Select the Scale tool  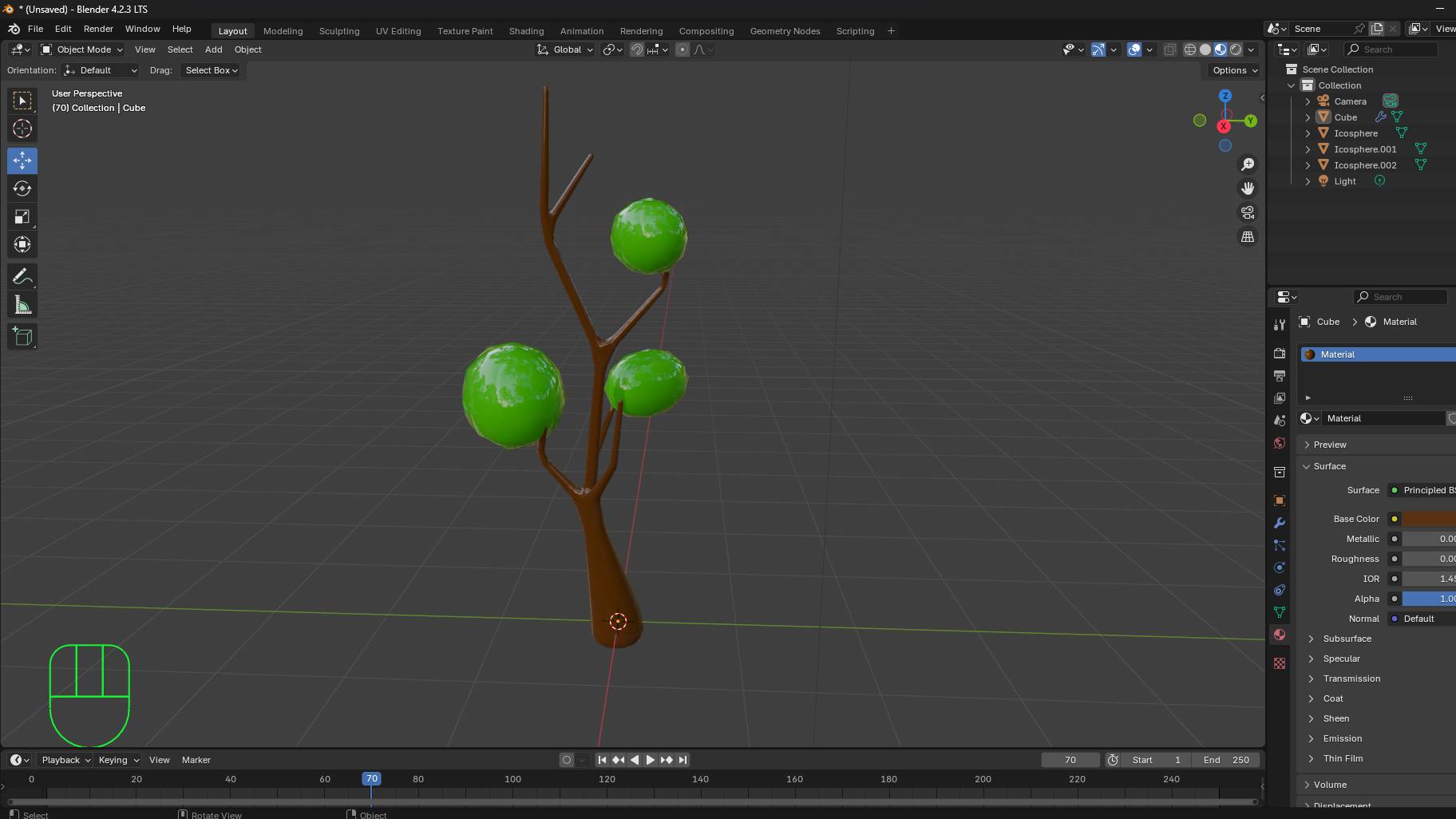[x=22, y=216]
